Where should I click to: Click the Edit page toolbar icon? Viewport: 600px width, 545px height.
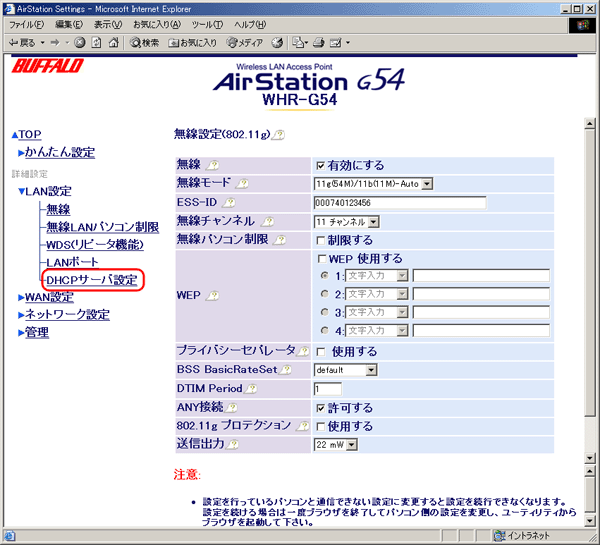click(x=336, y=42)
